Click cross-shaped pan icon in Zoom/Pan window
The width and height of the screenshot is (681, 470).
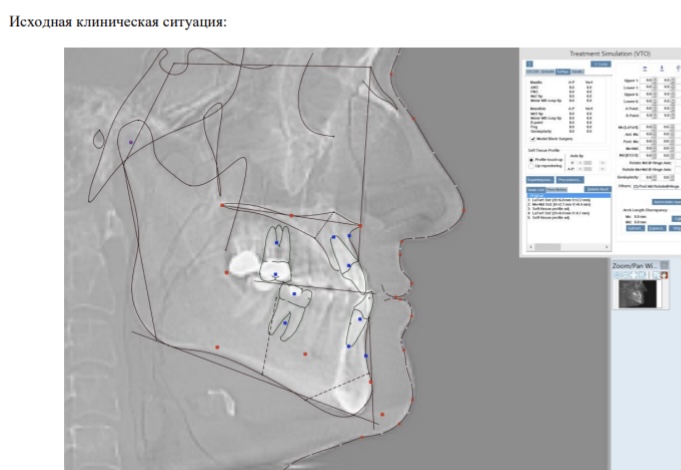[633, 275]
